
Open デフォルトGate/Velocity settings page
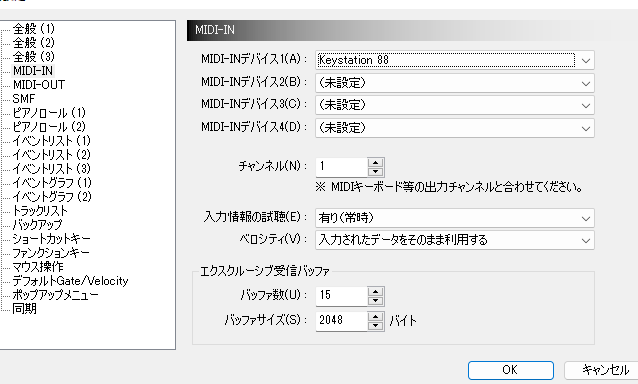[70, 281]
